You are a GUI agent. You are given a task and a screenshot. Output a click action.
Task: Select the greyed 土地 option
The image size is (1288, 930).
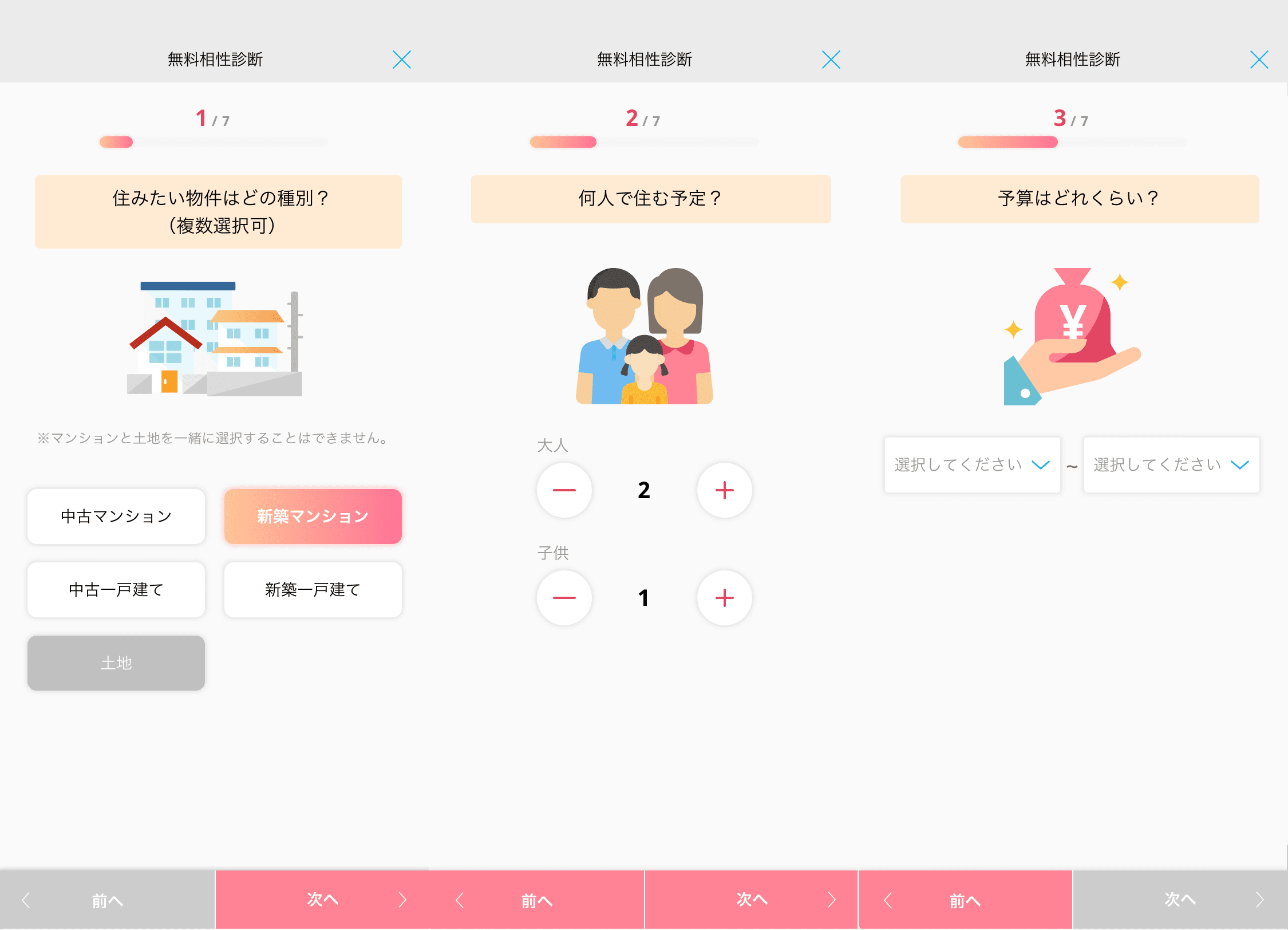point(116,663)
